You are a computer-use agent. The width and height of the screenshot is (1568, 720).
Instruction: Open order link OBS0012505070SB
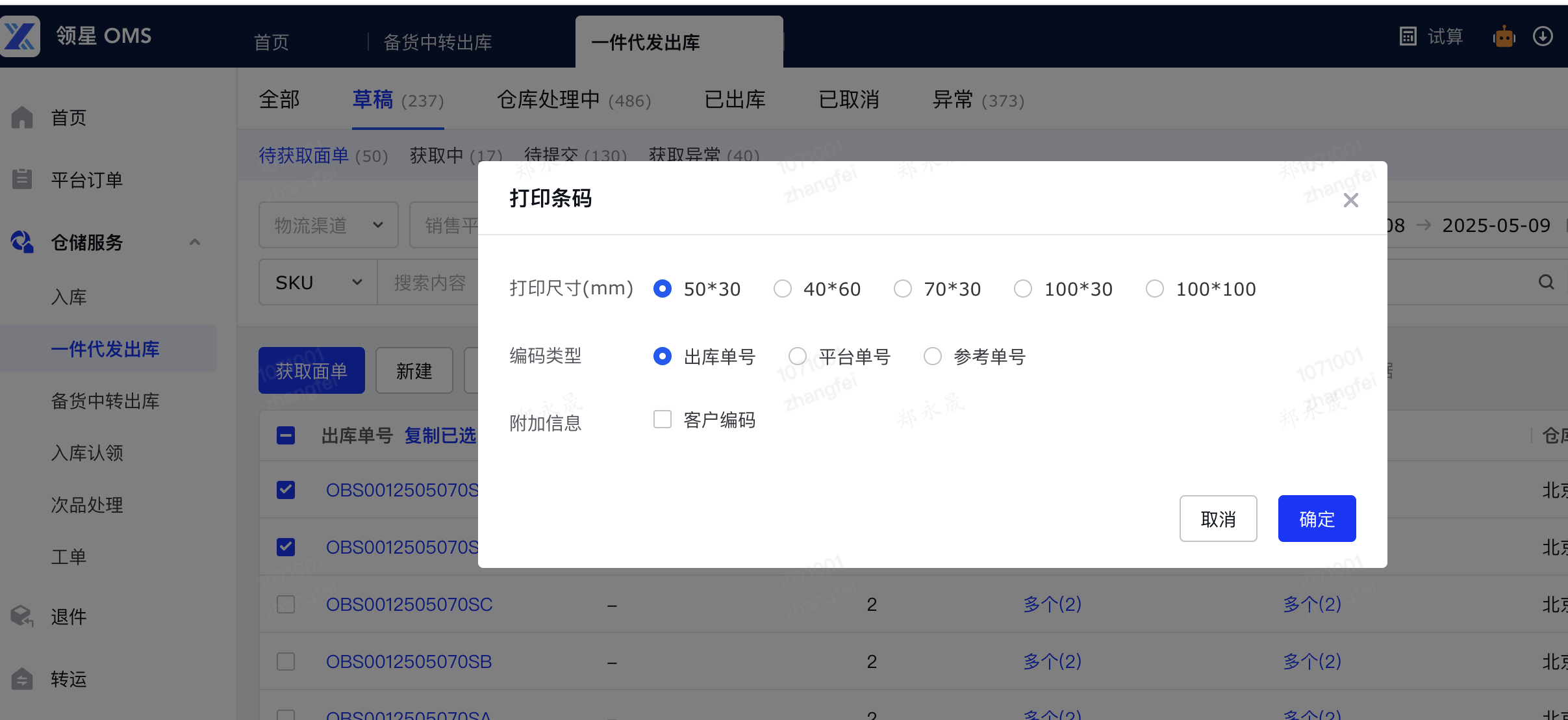(x=409, y=662)
